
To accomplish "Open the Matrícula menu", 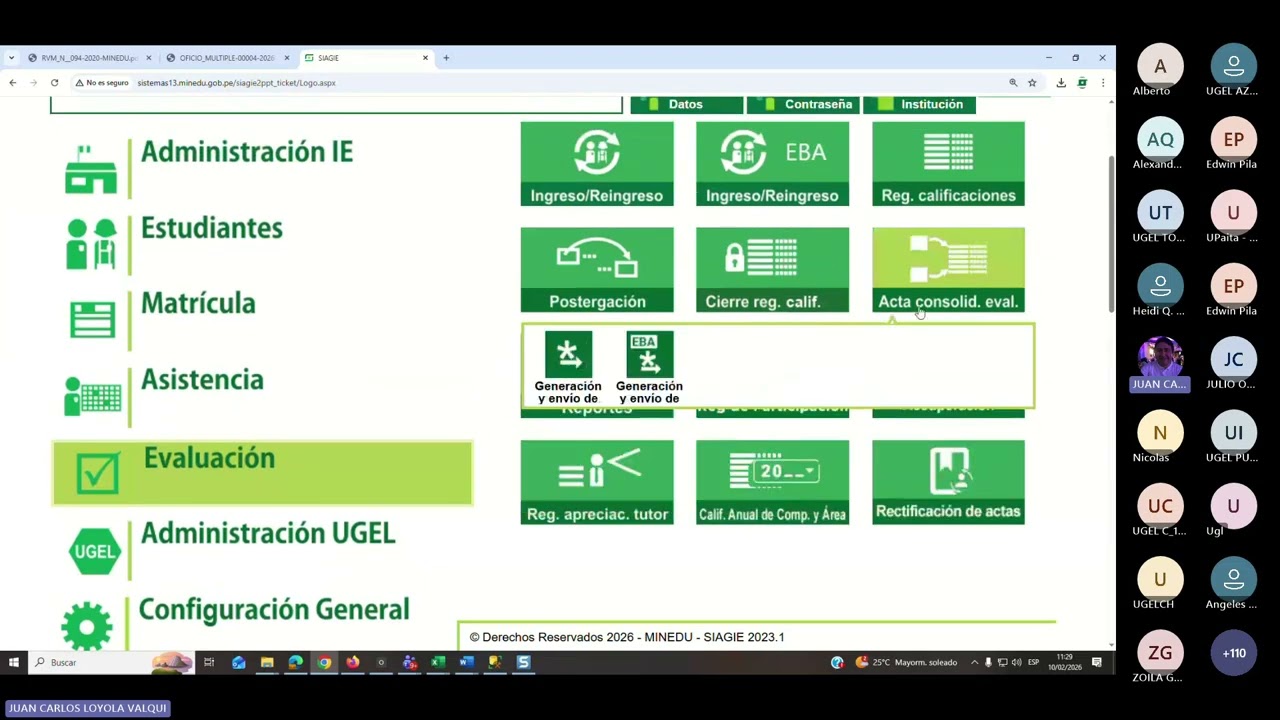I will [x=198, y=304].
